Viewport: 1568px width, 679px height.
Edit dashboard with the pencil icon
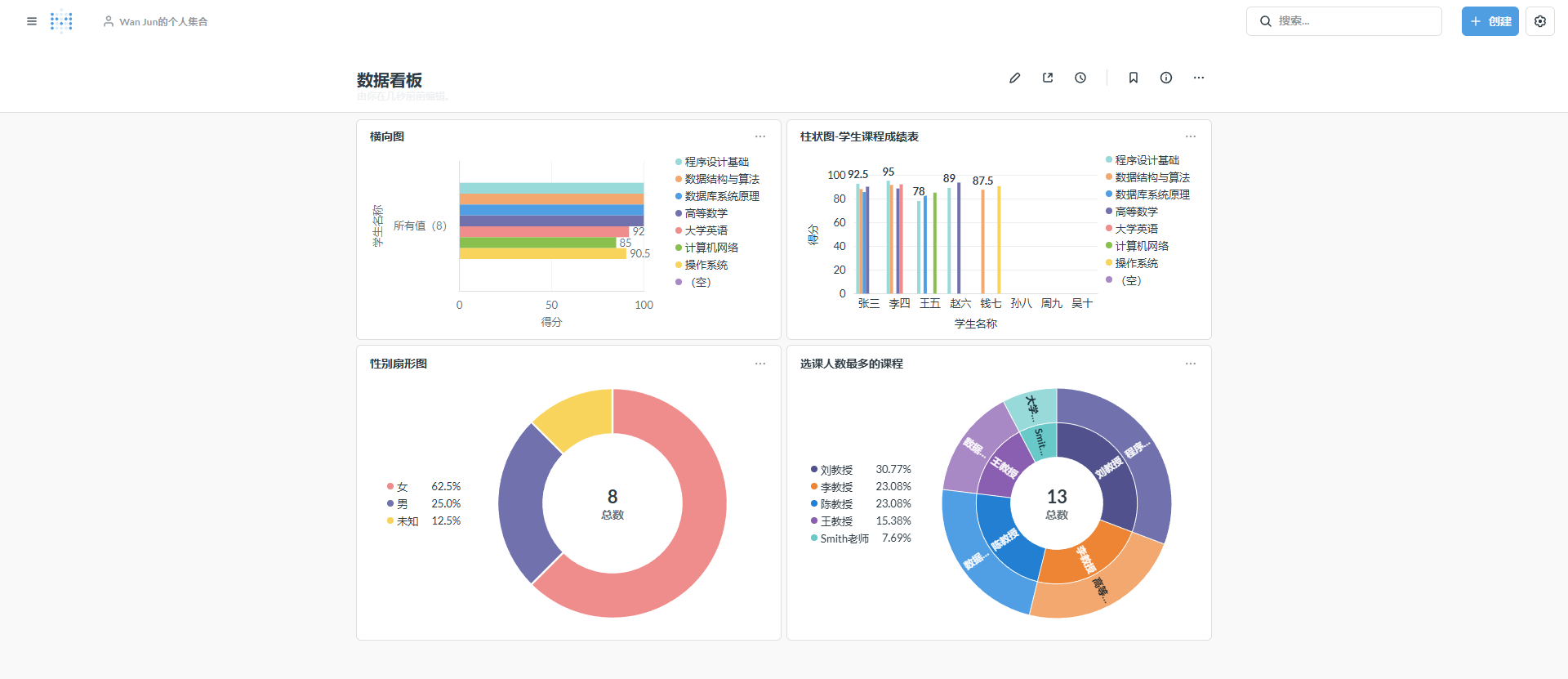(x=1014, y=78)
